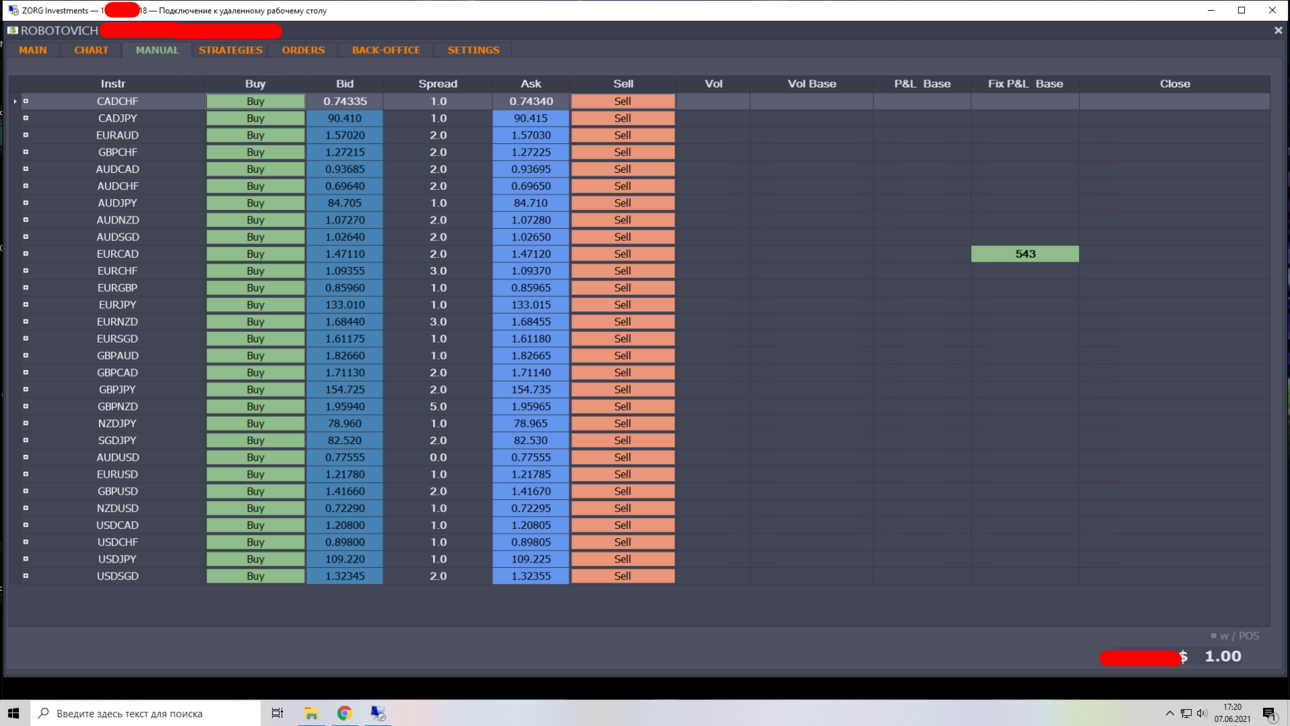Click the Instr column header
The width and height of the screenshot is (1290, 726).
113,84
